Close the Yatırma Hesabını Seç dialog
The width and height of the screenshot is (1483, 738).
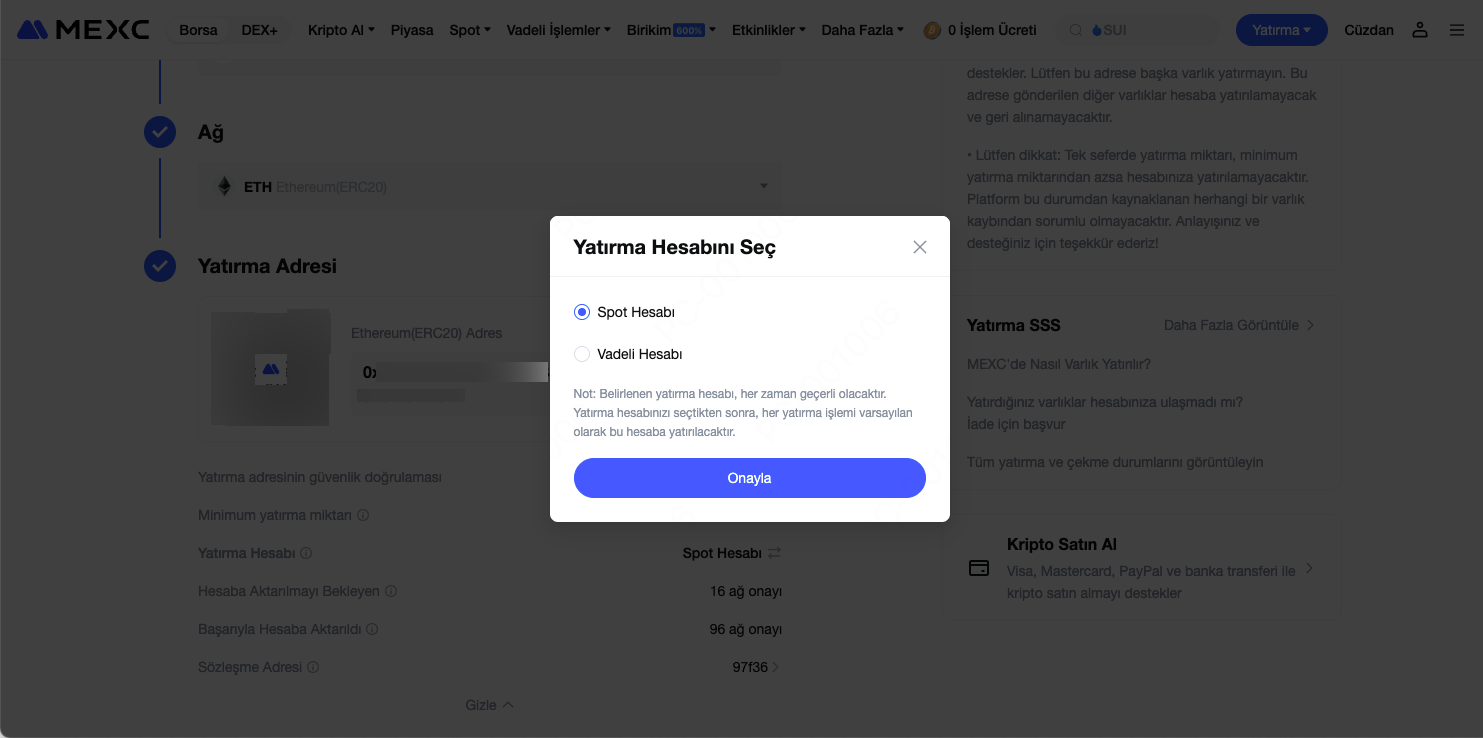[x=920, y=247]
